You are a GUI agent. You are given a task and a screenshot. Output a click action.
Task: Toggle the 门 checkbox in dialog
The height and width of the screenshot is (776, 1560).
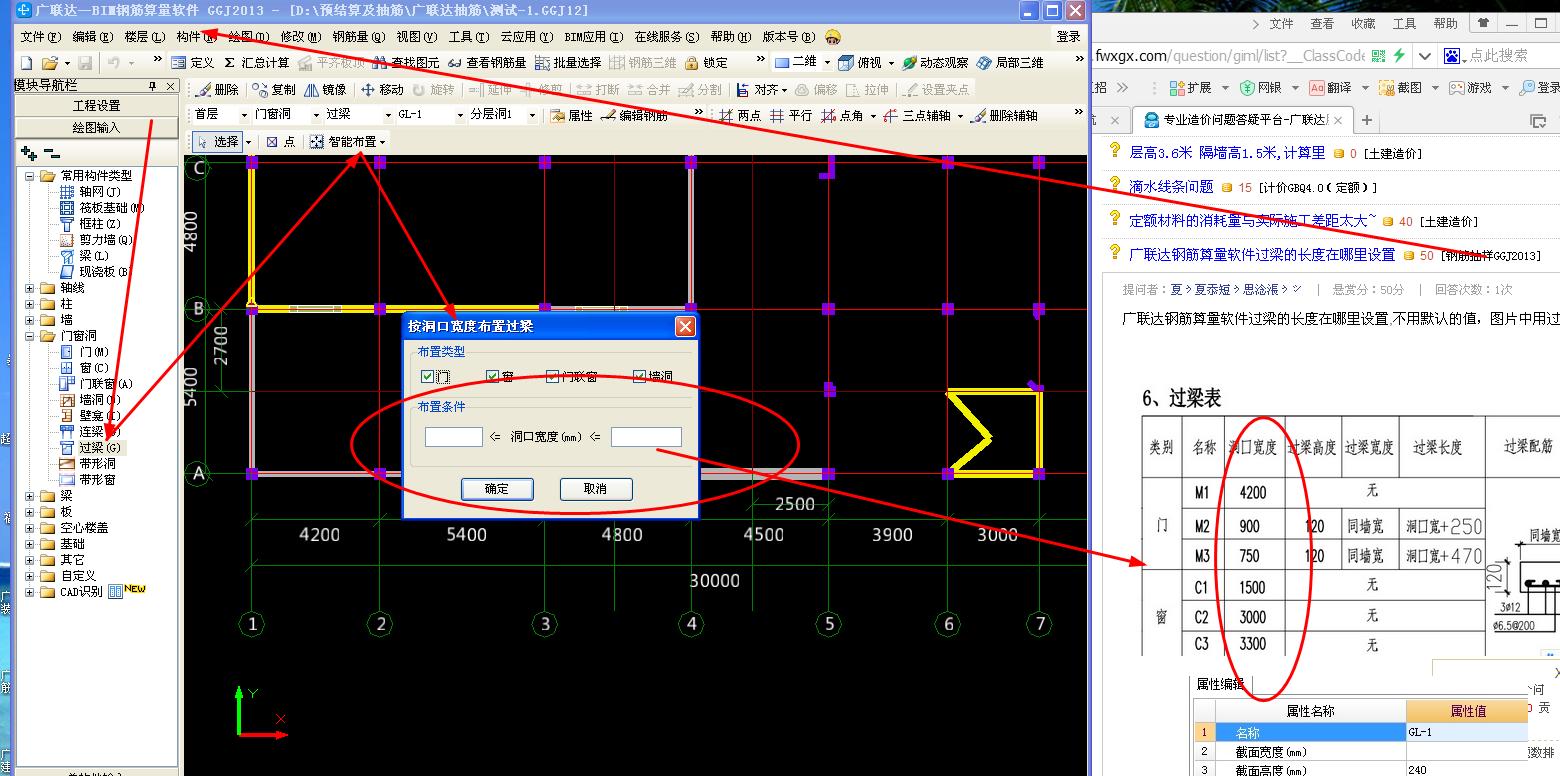pos(428,376)
